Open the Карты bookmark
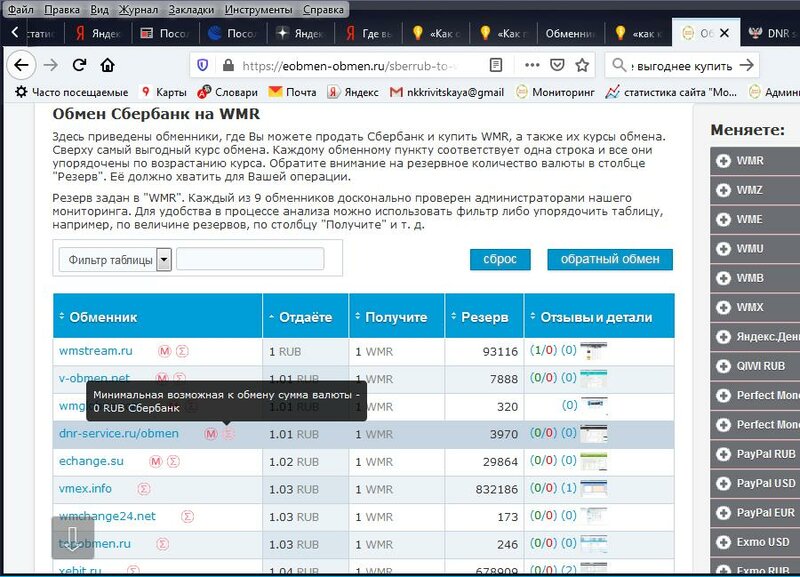The width and height of the screenshot is (800, 577). (x=164, y=92)
